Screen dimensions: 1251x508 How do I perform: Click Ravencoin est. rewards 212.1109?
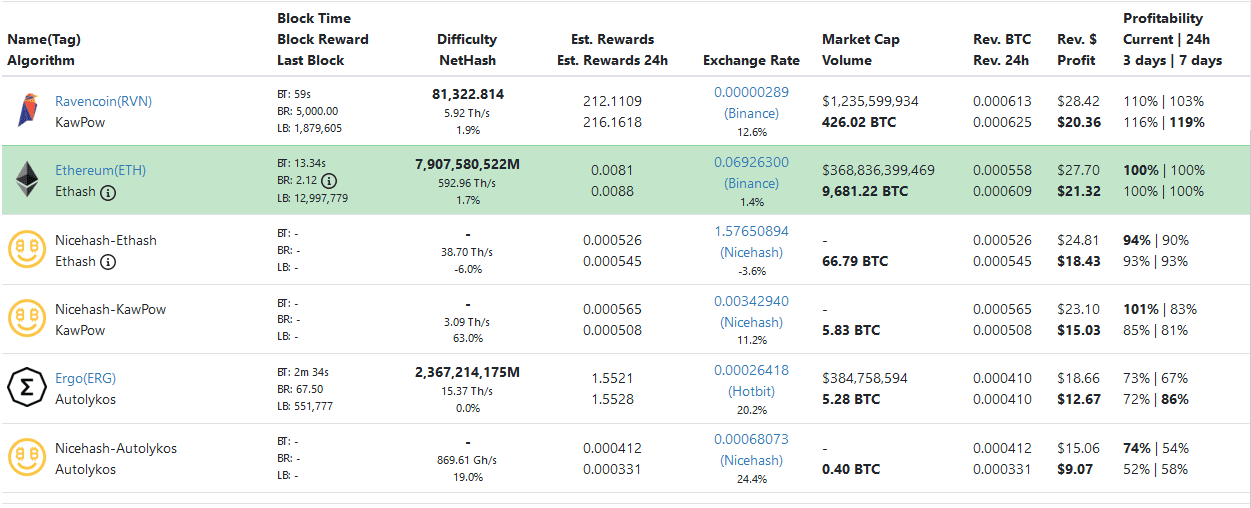click(612, 101)
